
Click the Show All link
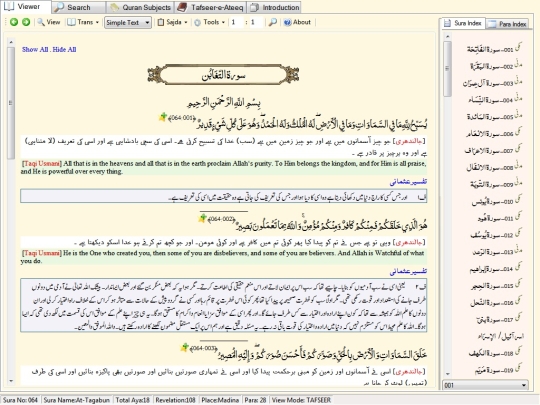35,49
